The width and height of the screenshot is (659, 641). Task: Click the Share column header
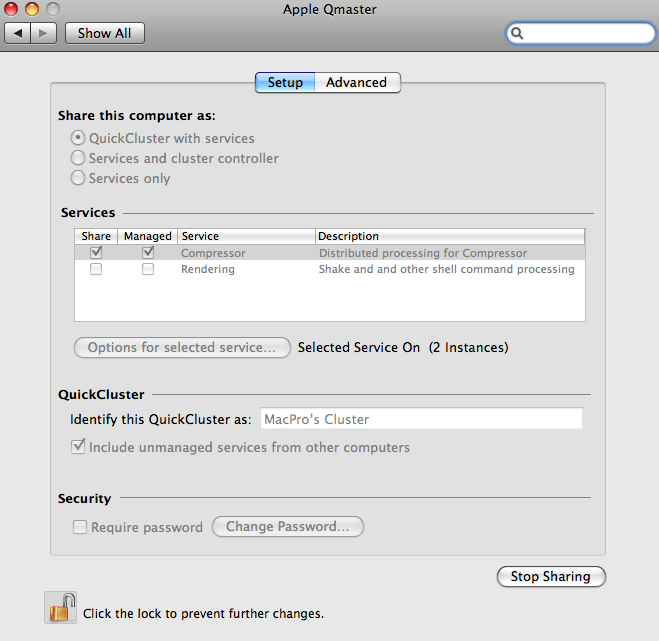pyautogui.click(x=96, y=236)
